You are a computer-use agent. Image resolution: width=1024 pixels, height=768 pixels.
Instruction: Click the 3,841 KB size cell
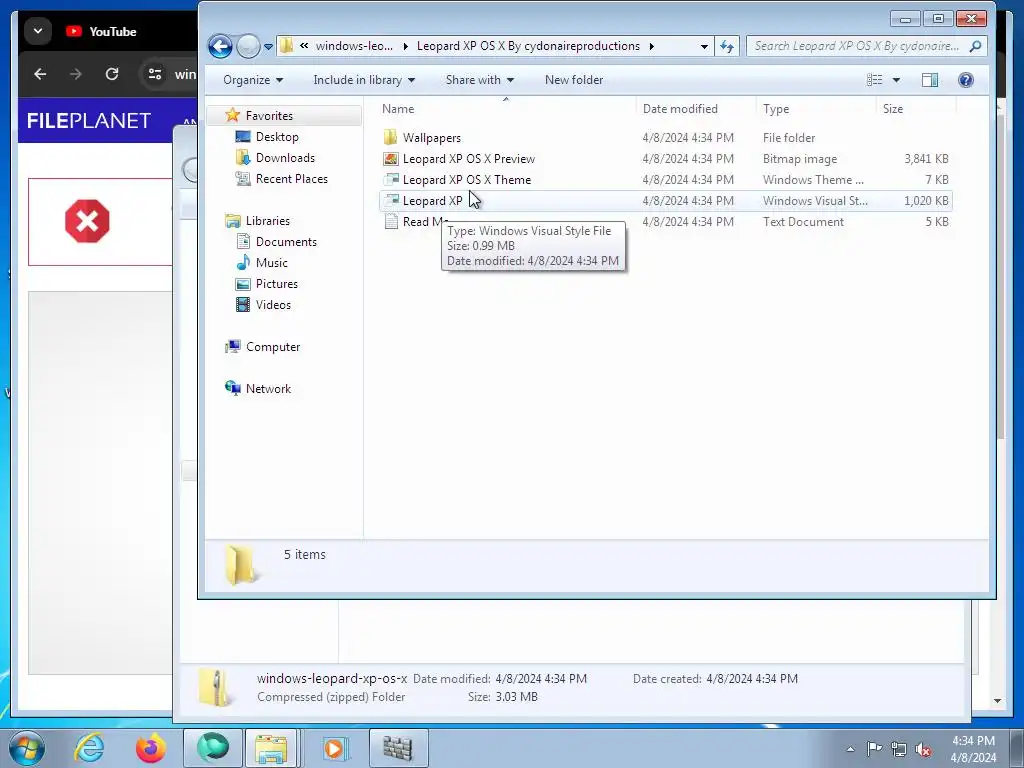[x=926, y=159]
